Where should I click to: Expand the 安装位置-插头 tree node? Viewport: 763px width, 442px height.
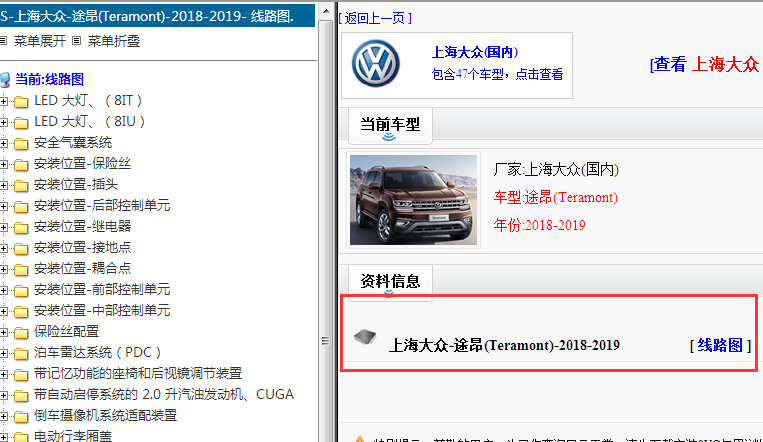point(3,185)
